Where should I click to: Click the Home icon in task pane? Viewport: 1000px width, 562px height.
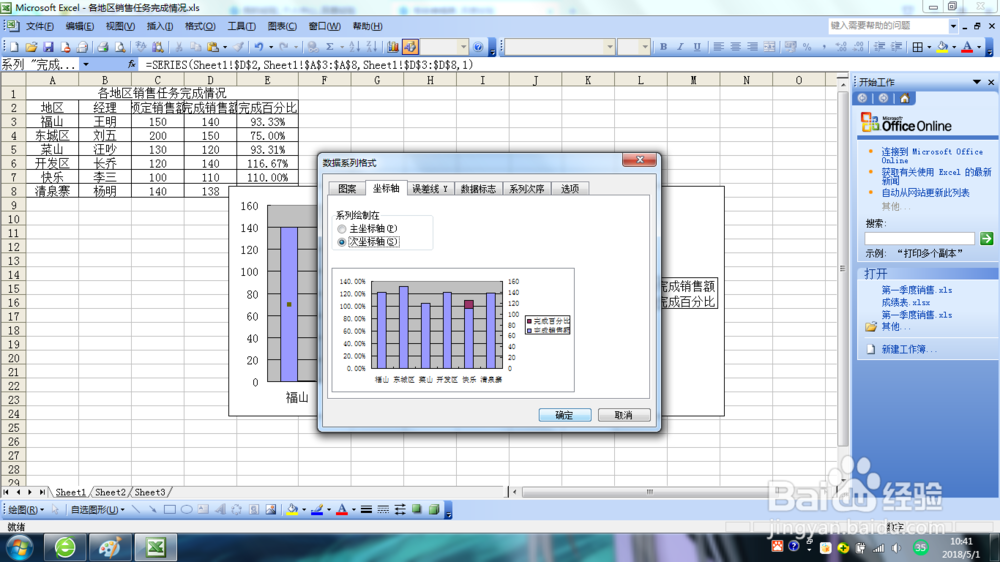click(x=904, y=98)
